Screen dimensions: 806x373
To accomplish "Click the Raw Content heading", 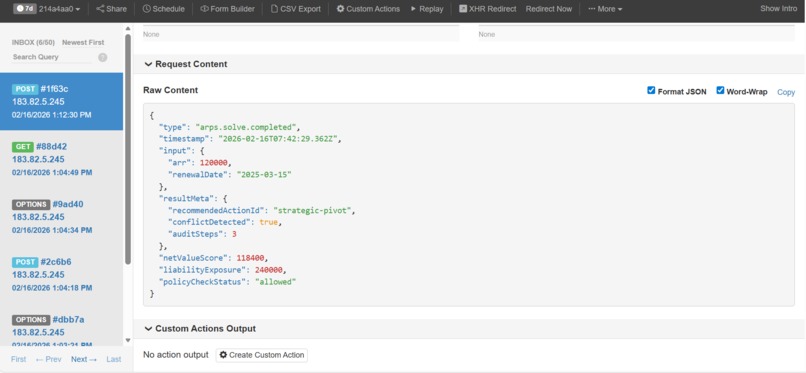I will coord(171,90).
